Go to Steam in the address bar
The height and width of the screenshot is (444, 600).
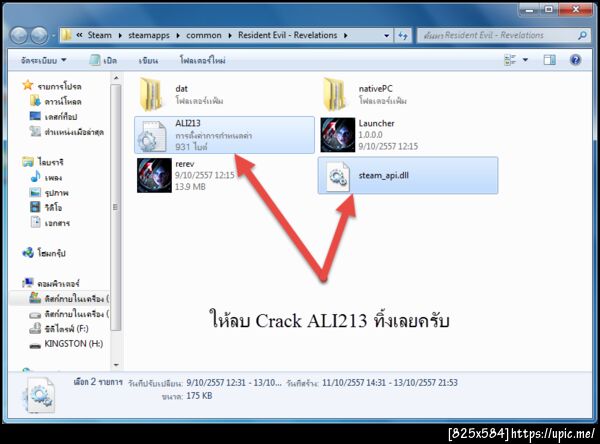(x=99, y=35)
